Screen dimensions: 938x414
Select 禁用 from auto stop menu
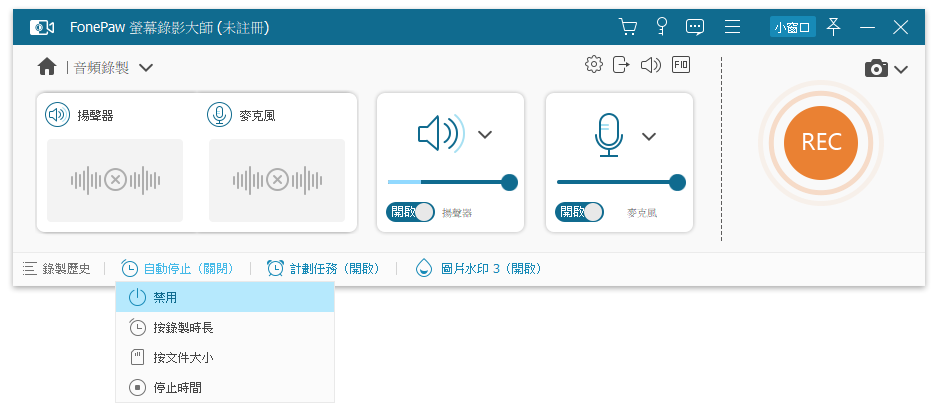225,297
